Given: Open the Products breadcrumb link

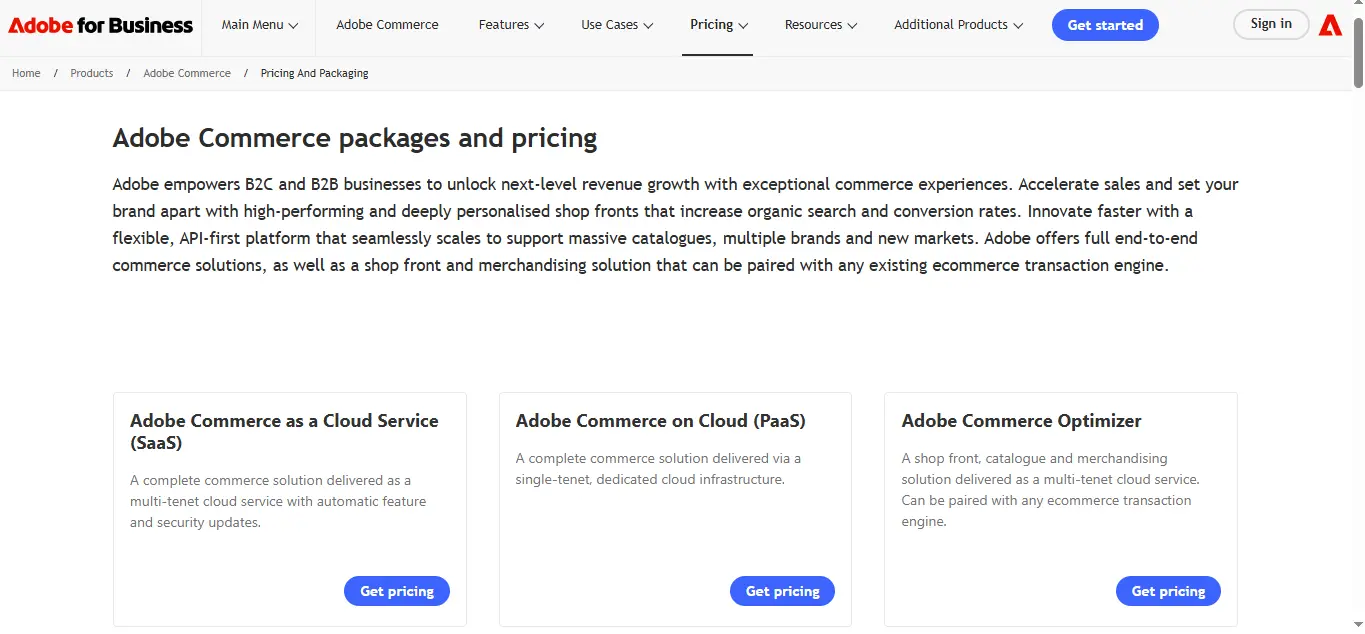Looking at the screenshot, I should click(92, 73).
